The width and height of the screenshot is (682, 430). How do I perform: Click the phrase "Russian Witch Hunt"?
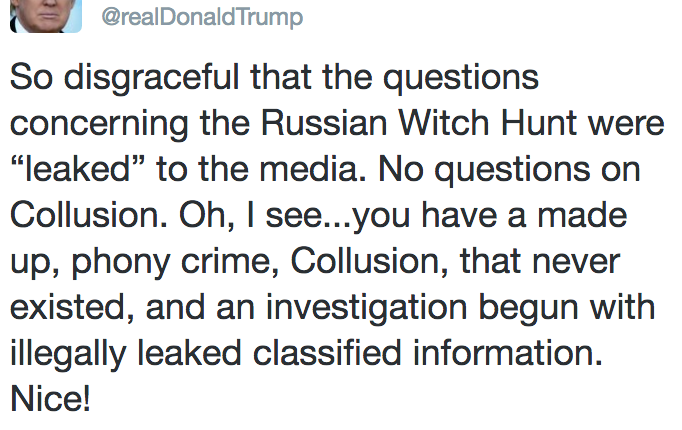pyautogui.click(x=418, y=123)
